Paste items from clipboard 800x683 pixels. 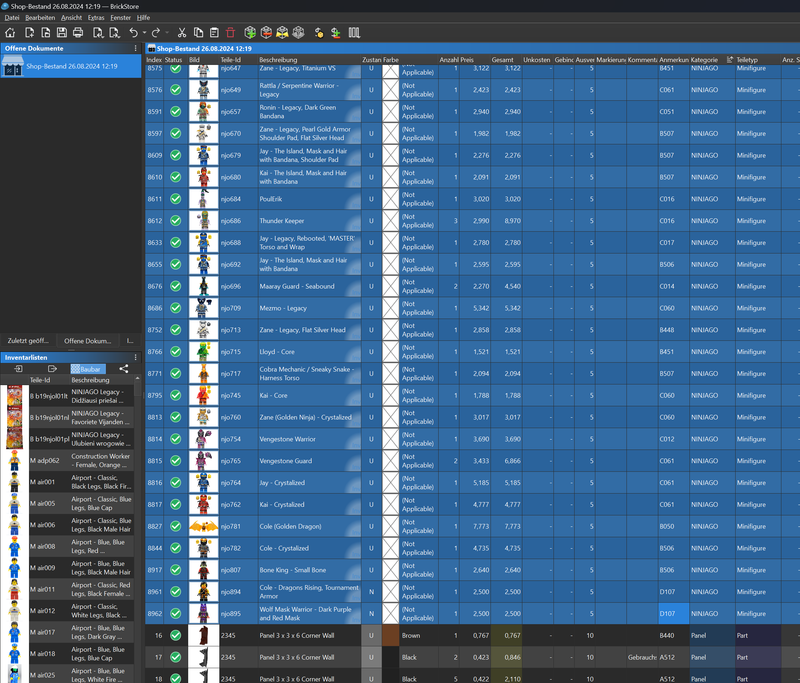[x=214, y=33]
